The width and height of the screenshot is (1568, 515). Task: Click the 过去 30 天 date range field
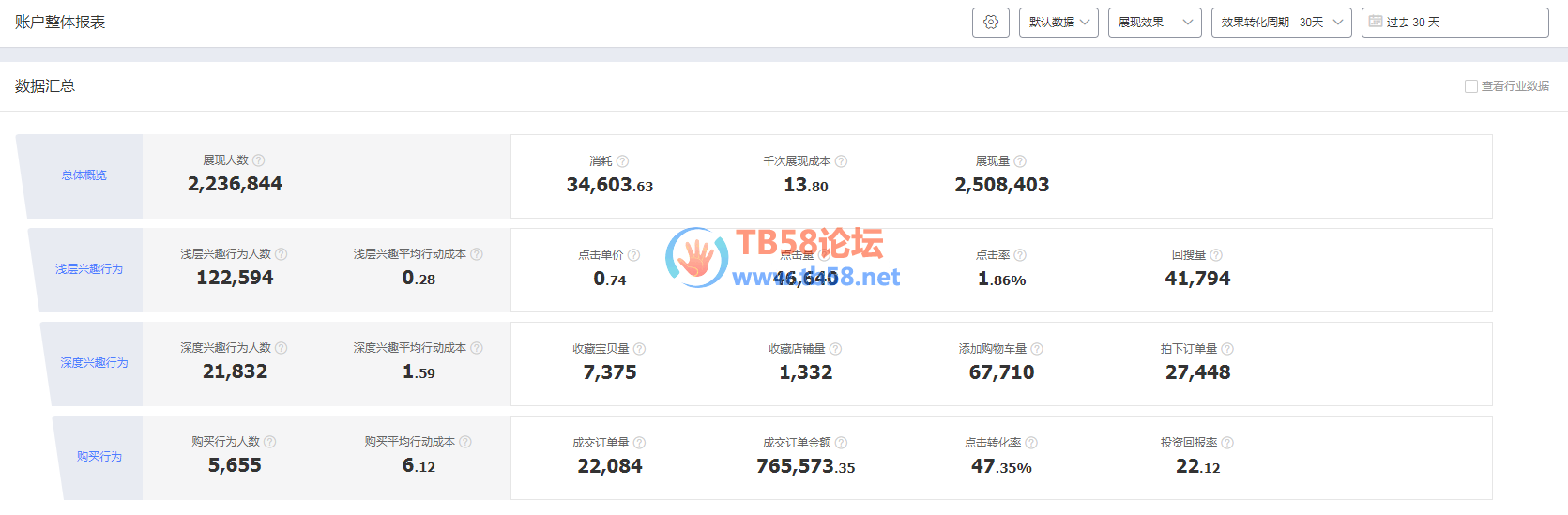[x=1464, y=23]
